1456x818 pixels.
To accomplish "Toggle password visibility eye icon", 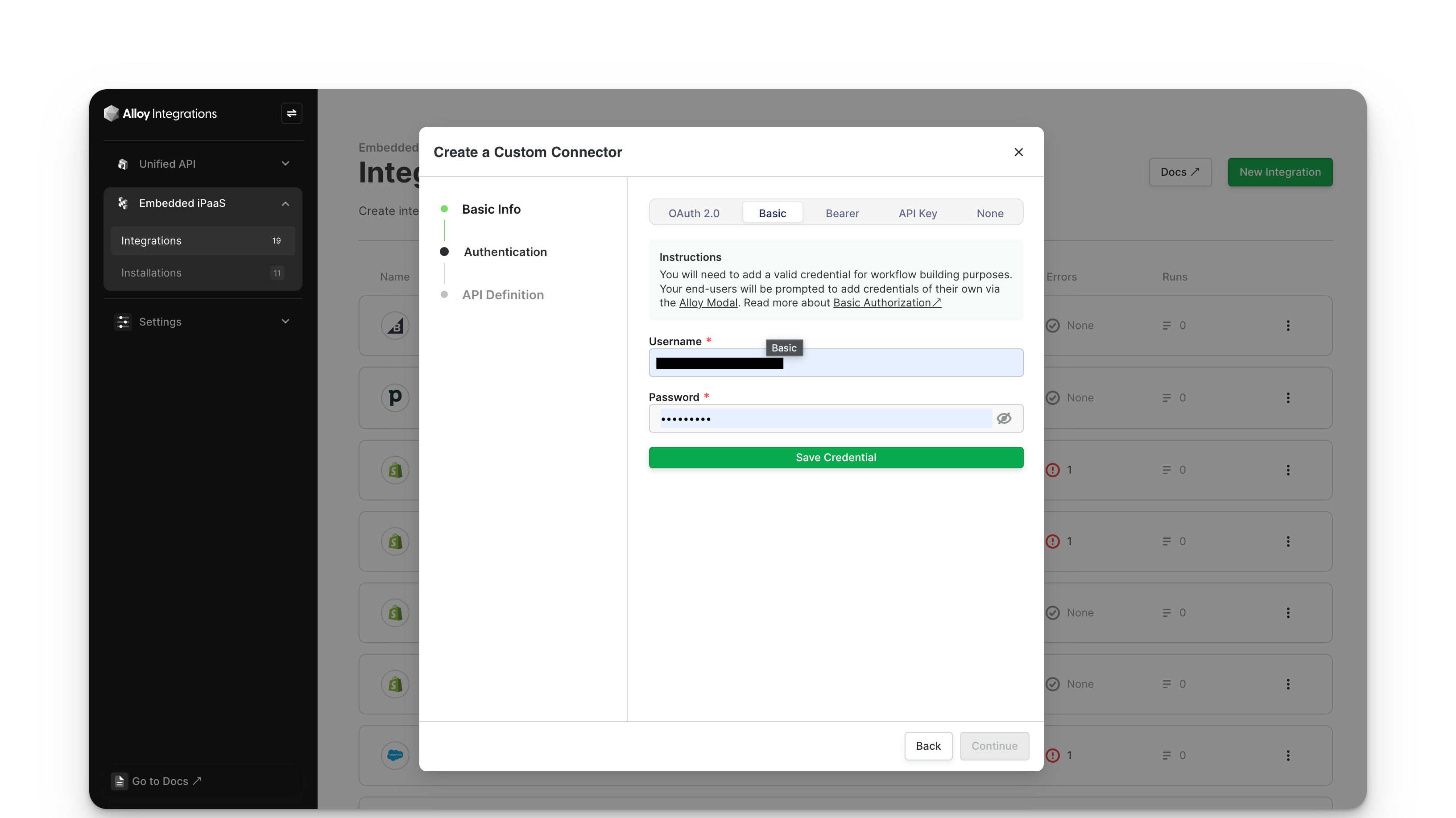I will click(1004, 418).
